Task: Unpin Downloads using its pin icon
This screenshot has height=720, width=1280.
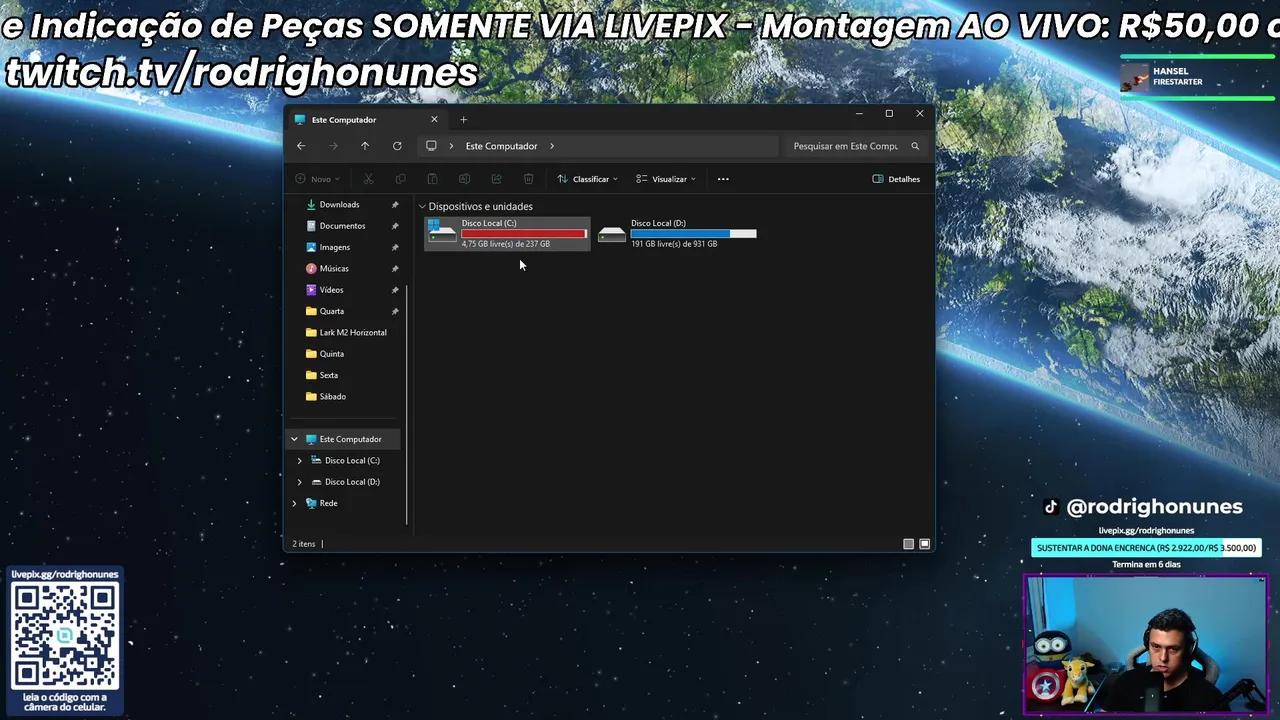Action: [395, 205]
